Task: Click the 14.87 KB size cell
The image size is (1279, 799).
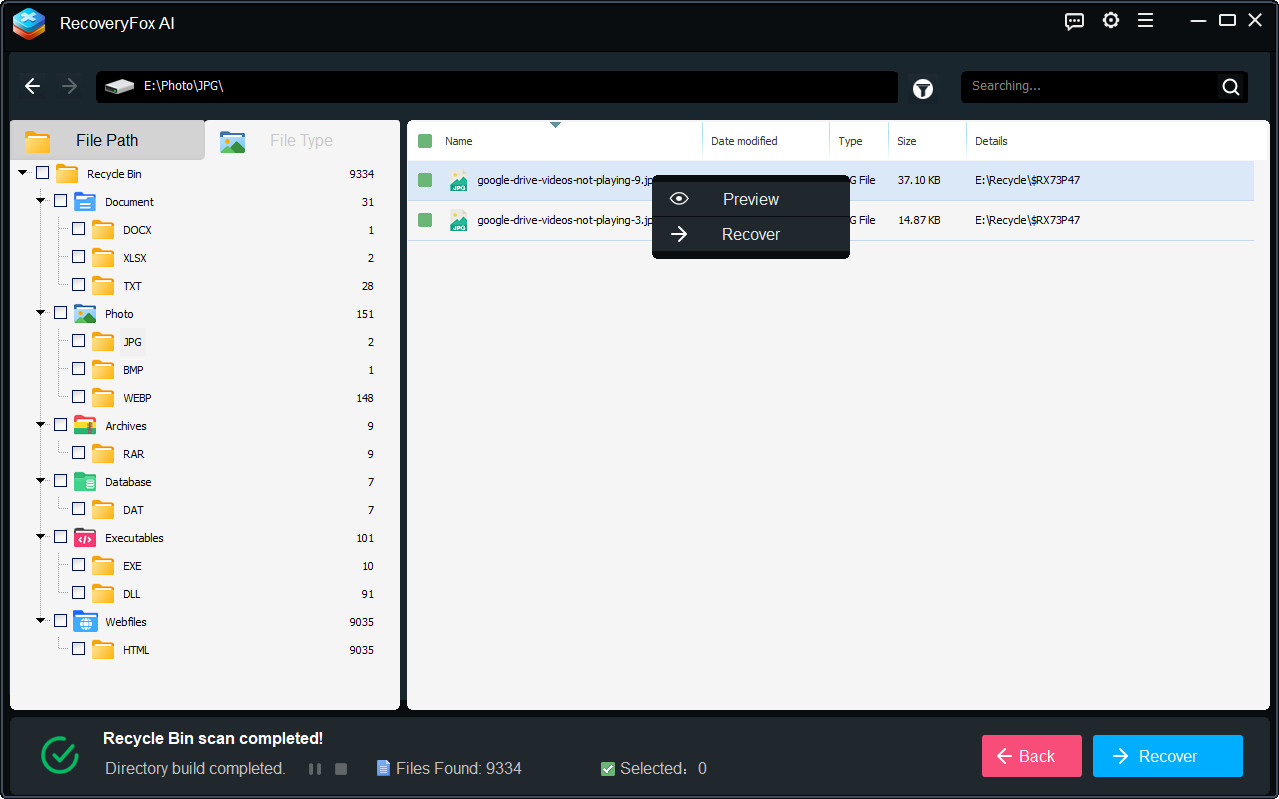Action: pyautogui.click(x=919, y=220)
